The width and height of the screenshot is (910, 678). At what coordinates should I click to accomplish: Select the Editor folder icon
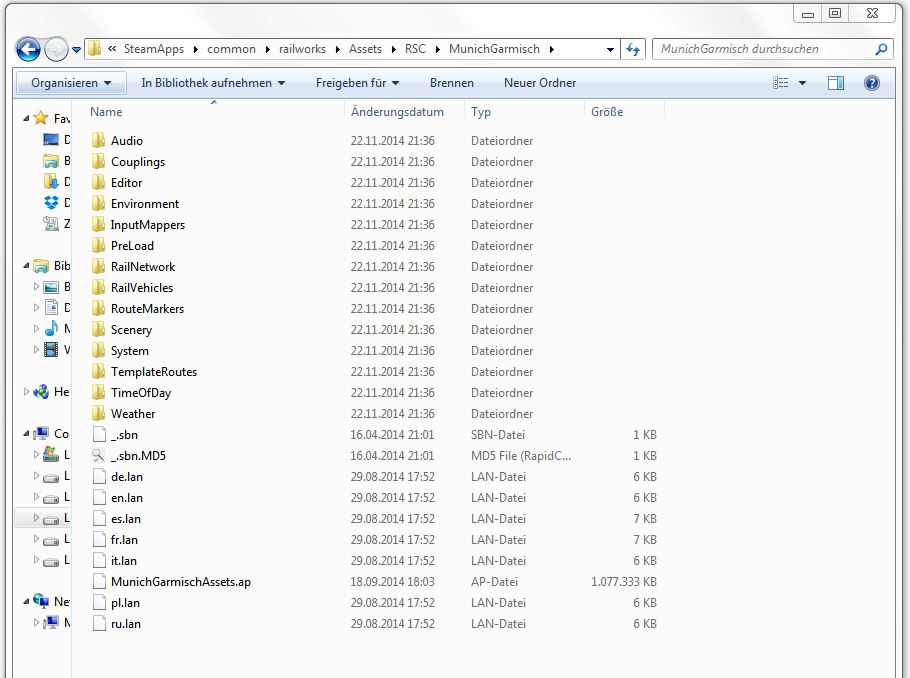[99, 182]
